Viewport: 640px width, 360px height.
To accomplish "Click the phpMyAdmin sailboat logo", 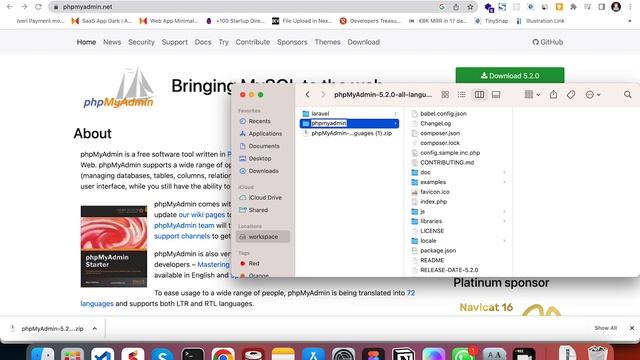I will click(x=119, y=88).
